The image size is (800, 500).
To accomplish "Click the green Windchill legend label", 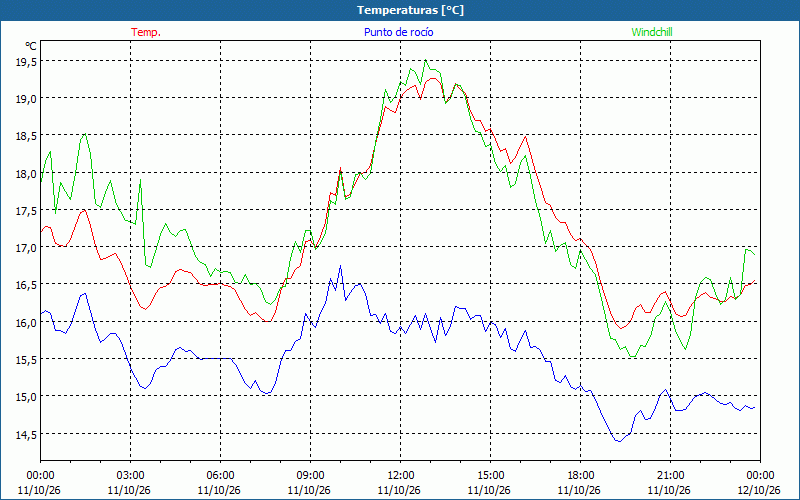I will (x=652, y=32).
